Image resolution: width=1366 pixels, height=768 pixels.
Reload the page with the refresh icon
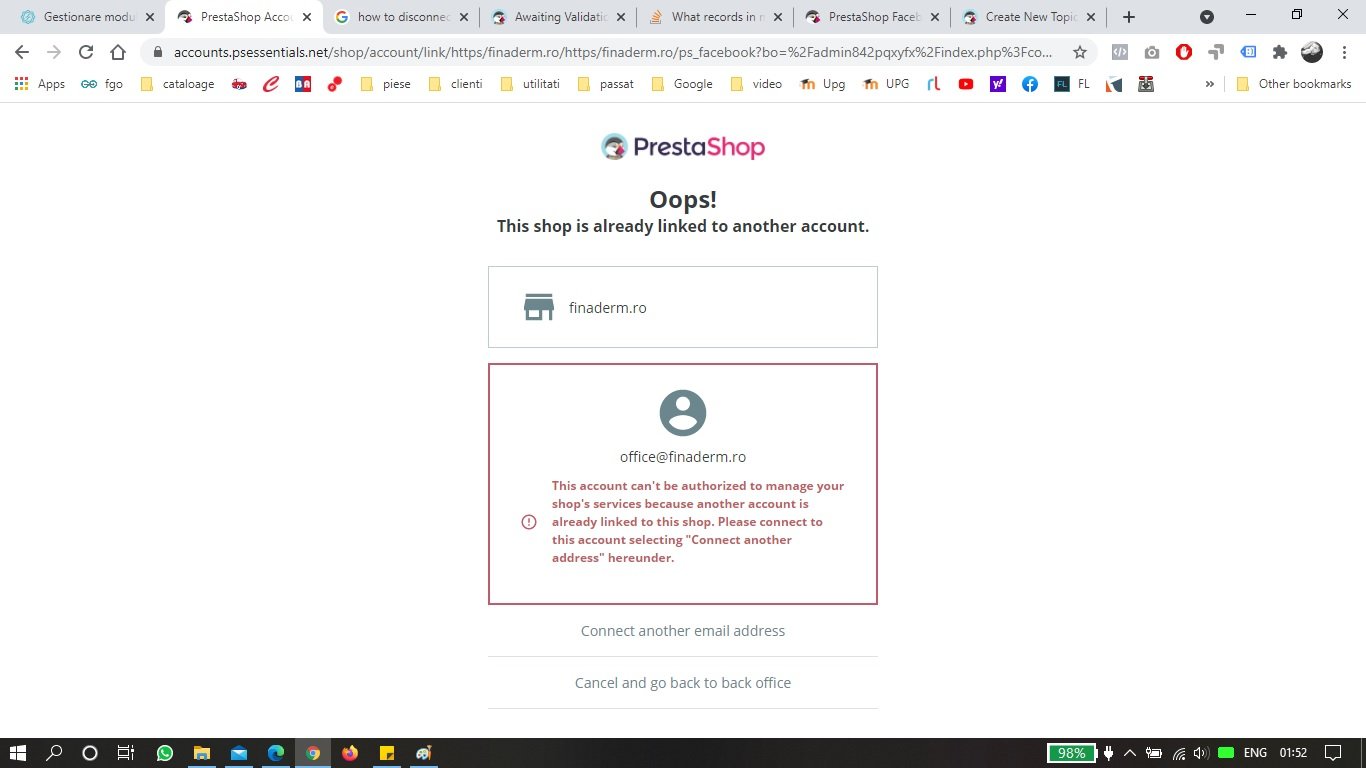tap(86, 52)
